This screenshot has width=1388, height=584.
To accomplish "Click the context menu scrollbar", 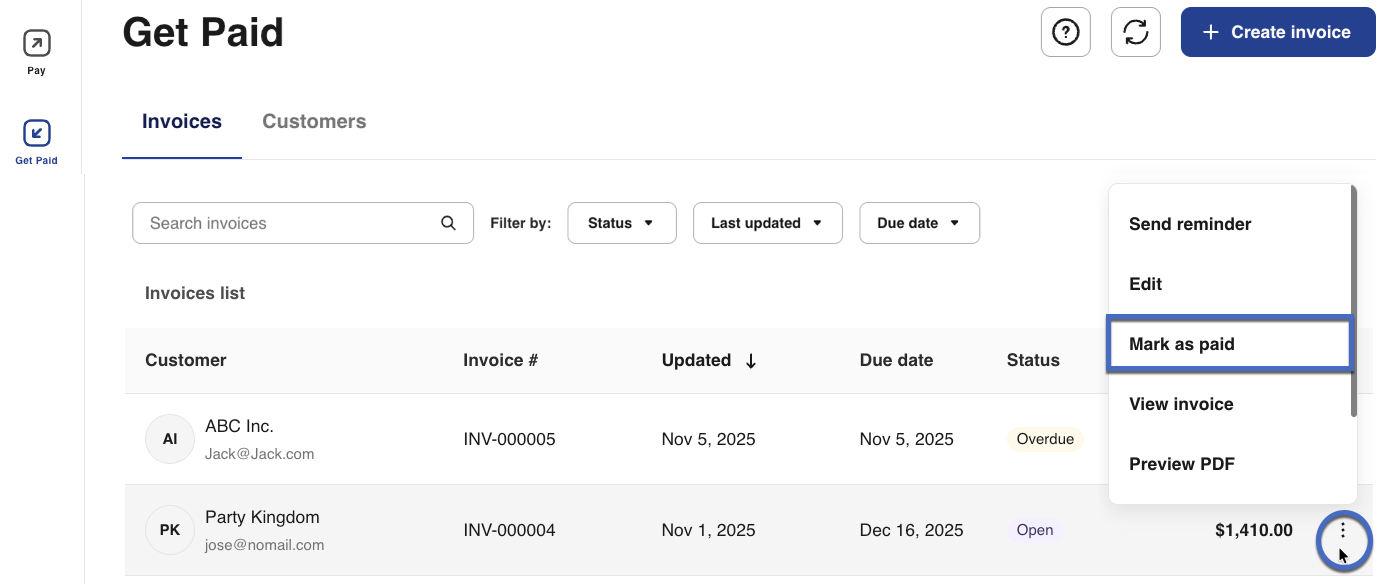I will click(1354, 300).
